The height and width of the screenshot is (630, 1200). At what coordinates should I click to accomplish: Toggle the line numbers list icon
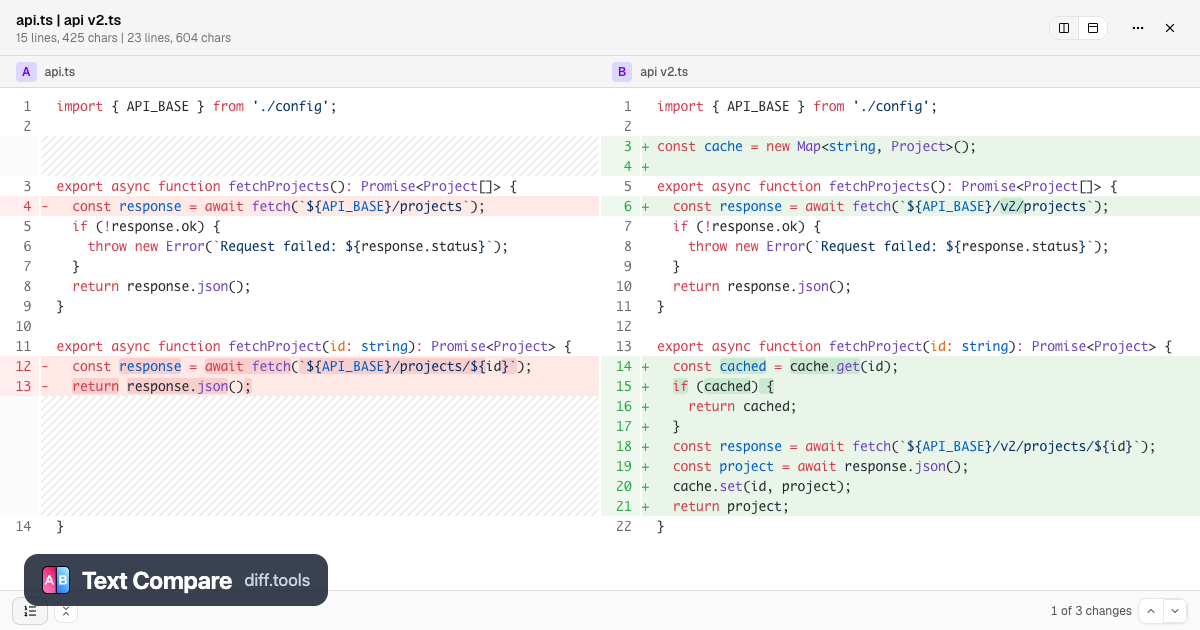tap(30, 610)
